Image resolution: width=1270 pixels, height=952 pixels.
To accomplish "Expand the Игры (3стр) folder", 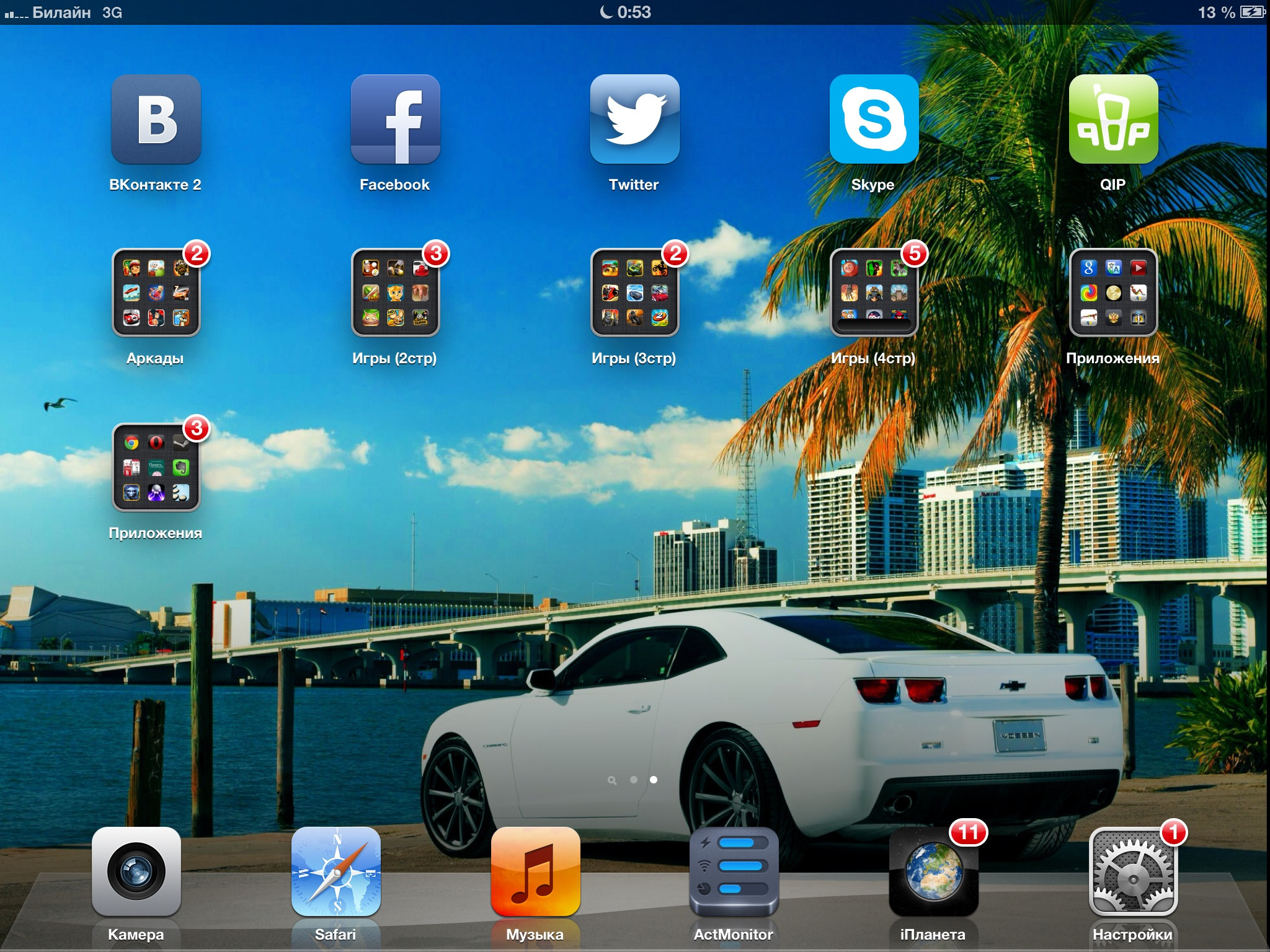I will coord(634,293).
